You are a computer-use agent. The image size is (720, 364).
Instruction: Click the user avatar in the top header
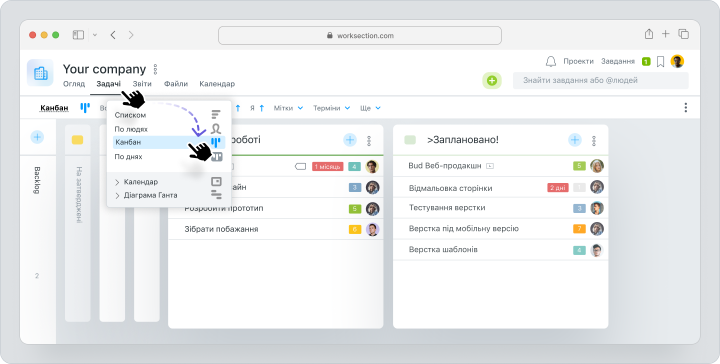[x=677, y=61]
